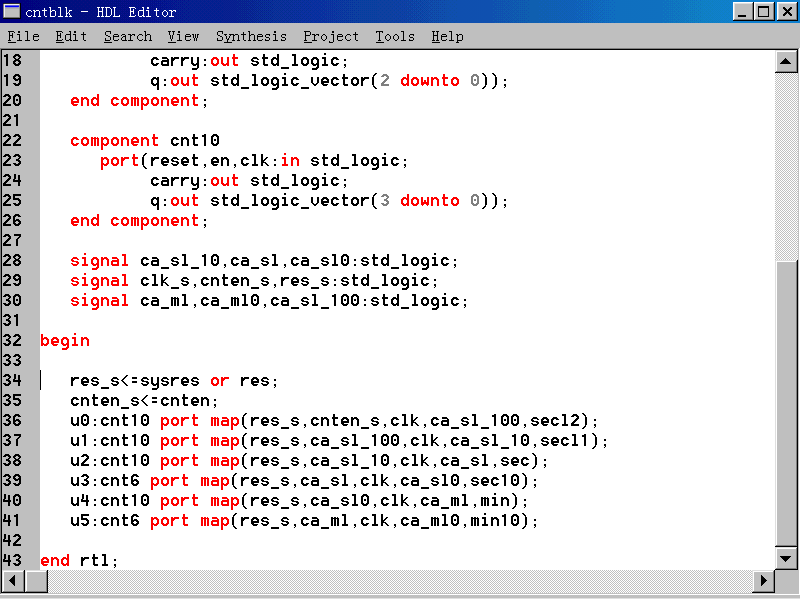This screenshot has height=600, width=800.
Task: Click 'carry:out std_logic;' on line 18
Action: [249, 61]
